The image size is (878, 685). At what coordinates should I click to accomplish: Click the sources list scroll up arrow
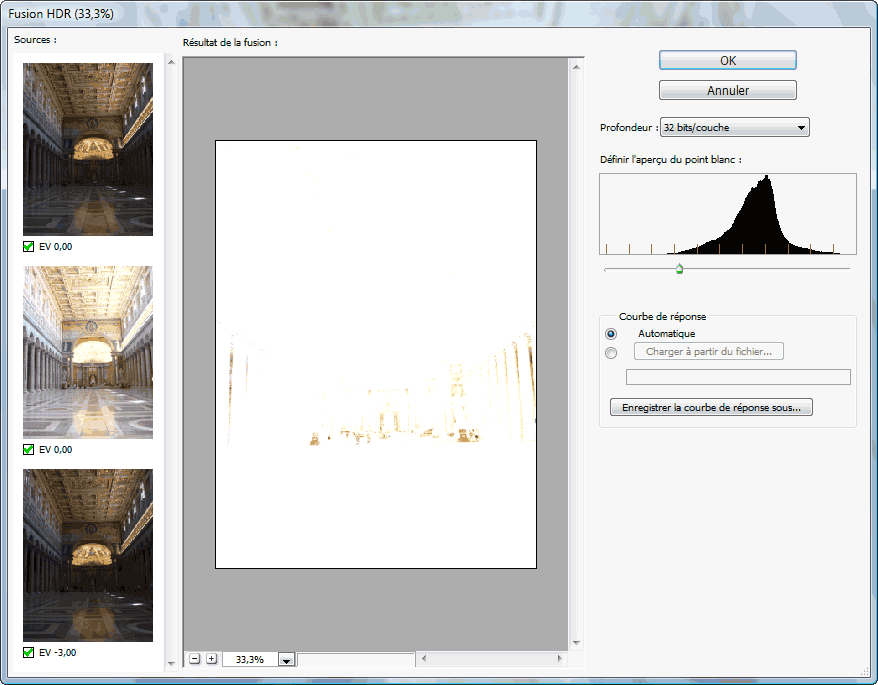tap(171, 62)
